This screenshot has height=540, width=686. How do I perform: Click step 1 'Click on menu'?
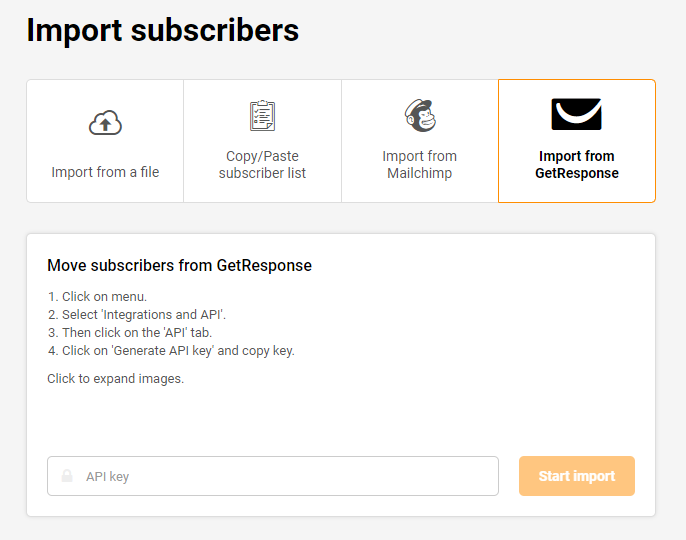tap(98, 297)
